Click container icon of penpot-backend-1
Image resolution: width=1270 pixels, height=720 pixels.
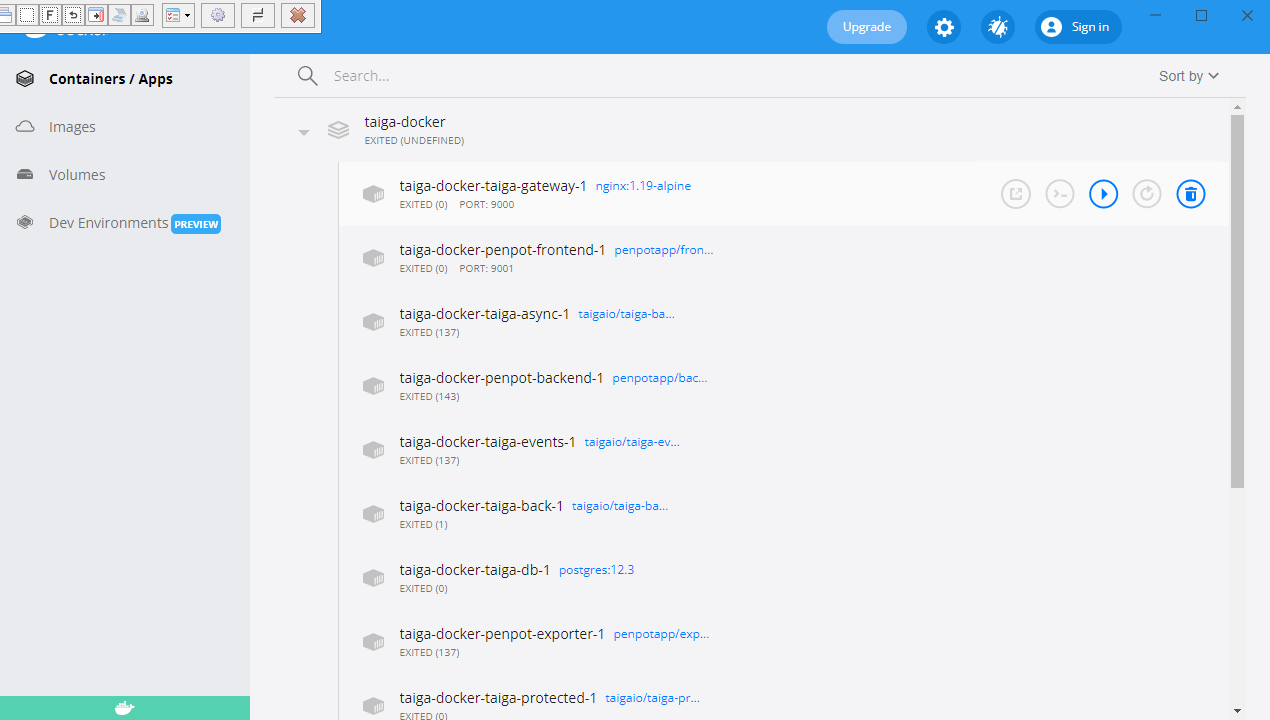pos(373,386)
